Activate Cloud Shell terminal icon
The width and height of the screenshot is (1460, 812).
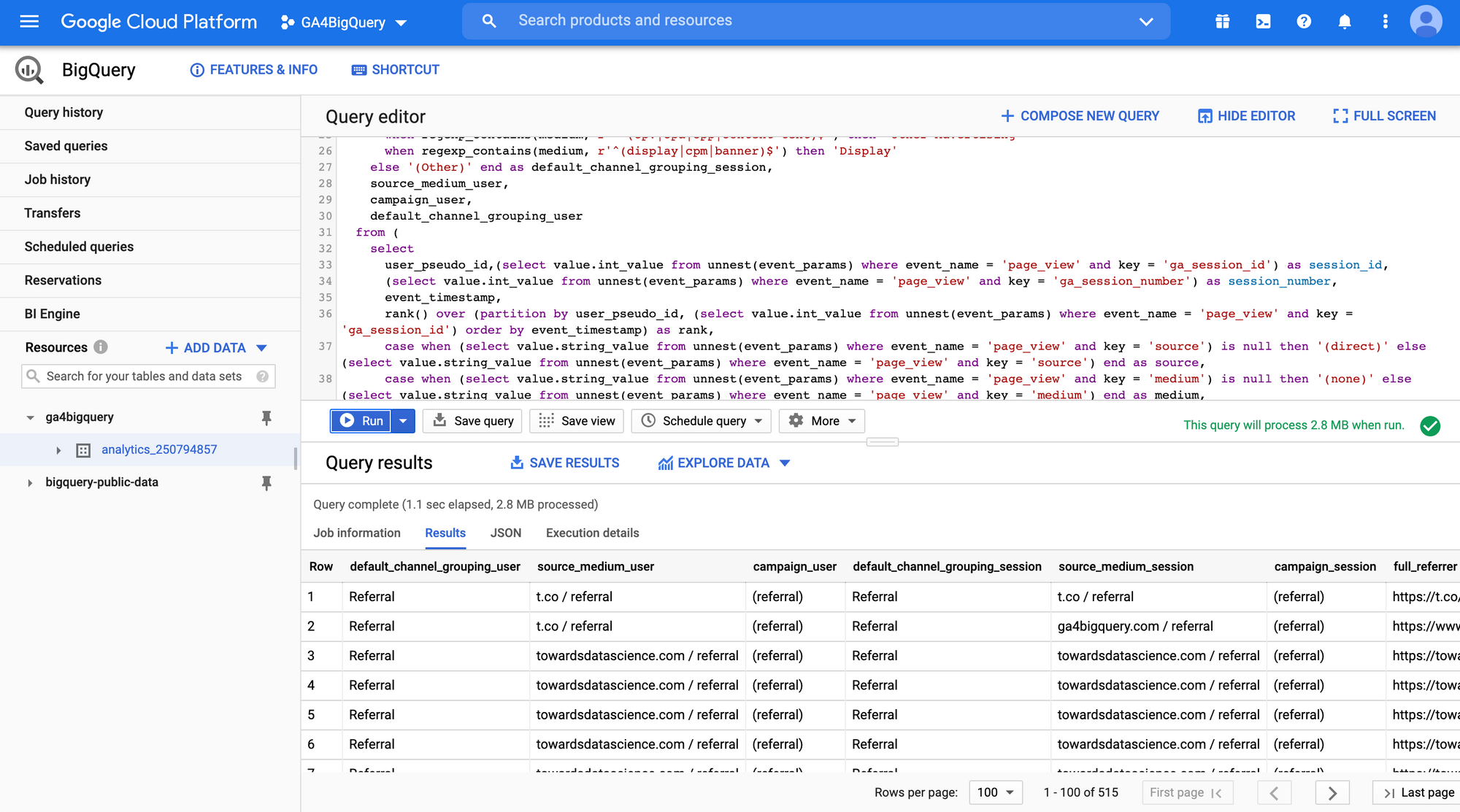(1263, 21)
